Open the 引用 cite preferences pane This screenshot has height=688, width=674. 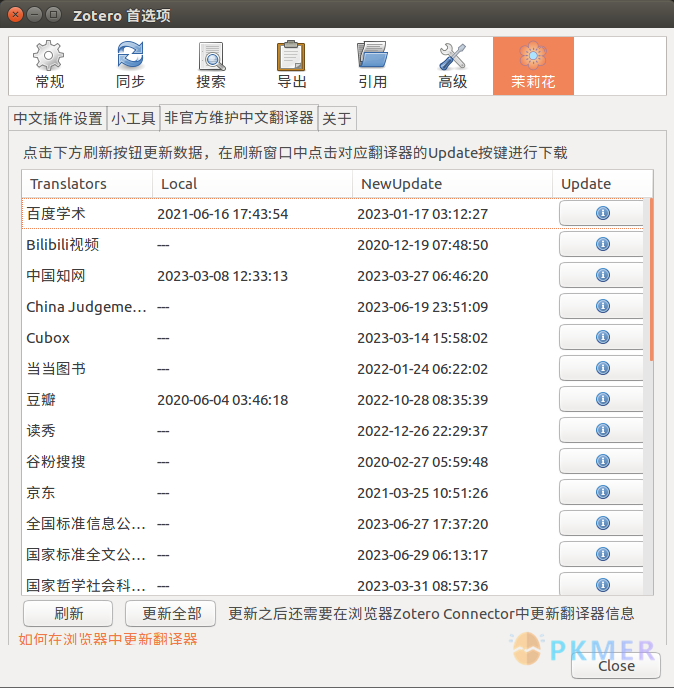pyautogui.click(x=372, y=66)
